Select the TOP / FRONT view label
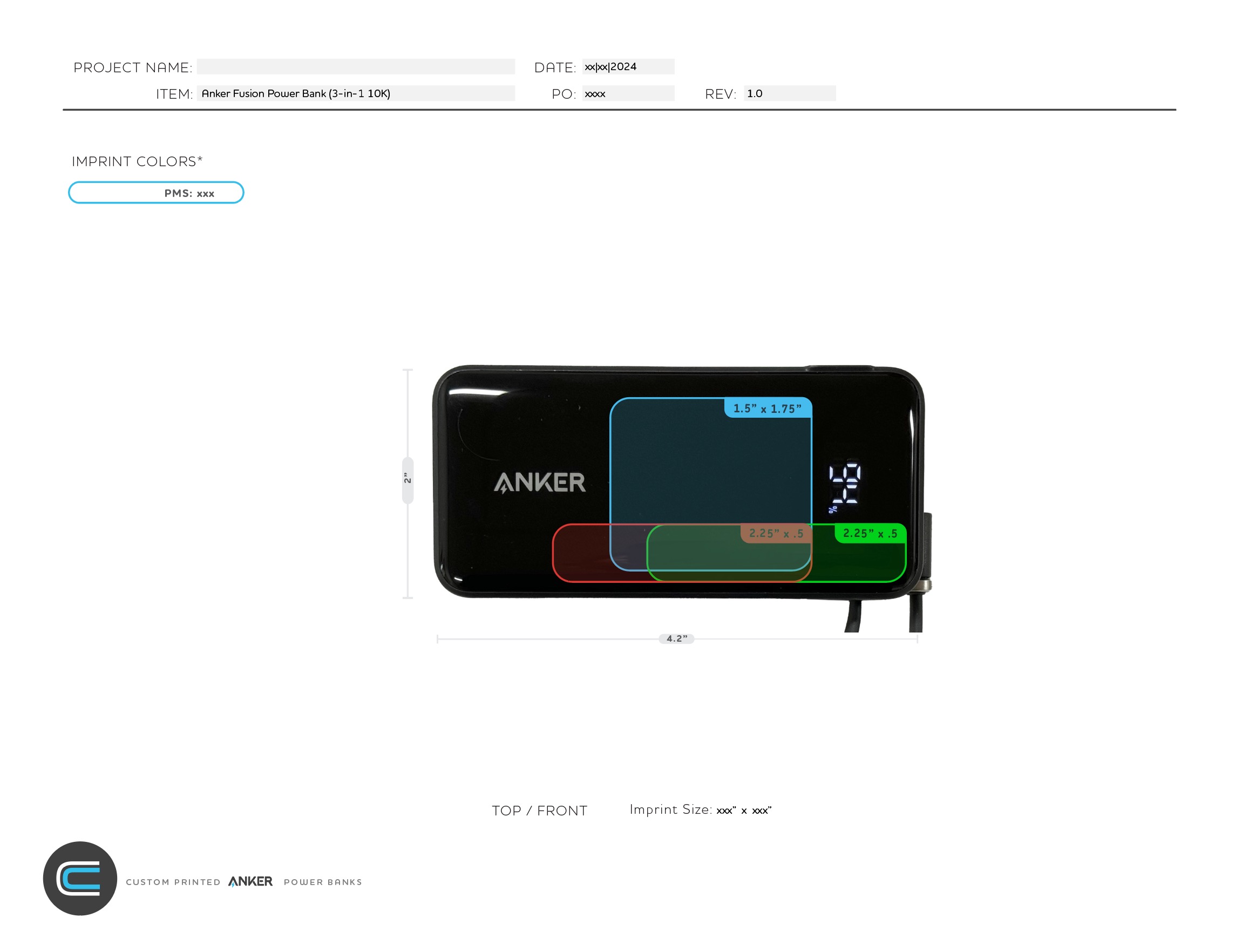1235x952 pixels. tap(539, 811)
